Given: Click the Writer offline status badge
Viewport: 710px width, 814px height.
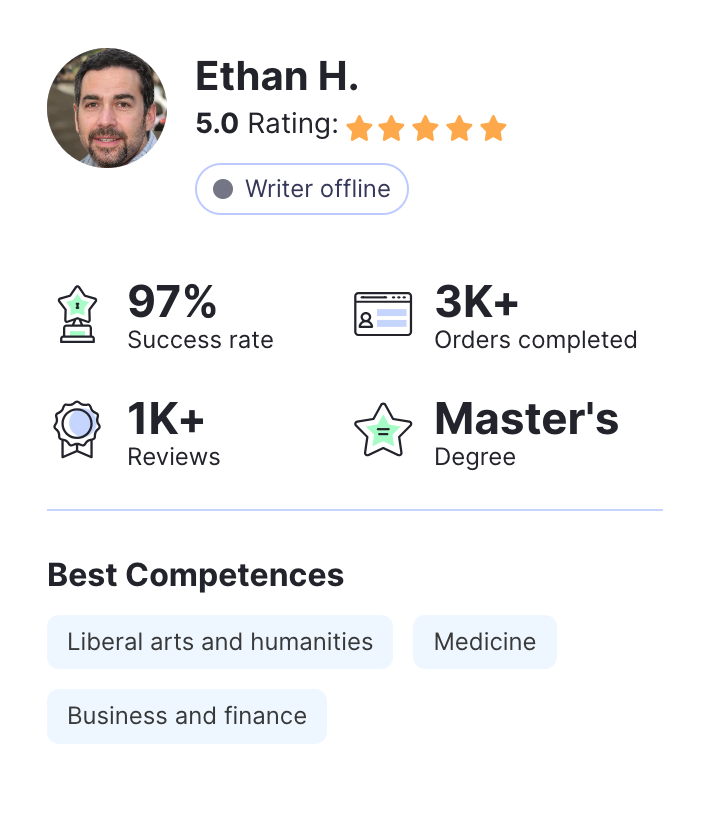Looking at the screenshot, I should pyautogui.click(x=301, y=189).
